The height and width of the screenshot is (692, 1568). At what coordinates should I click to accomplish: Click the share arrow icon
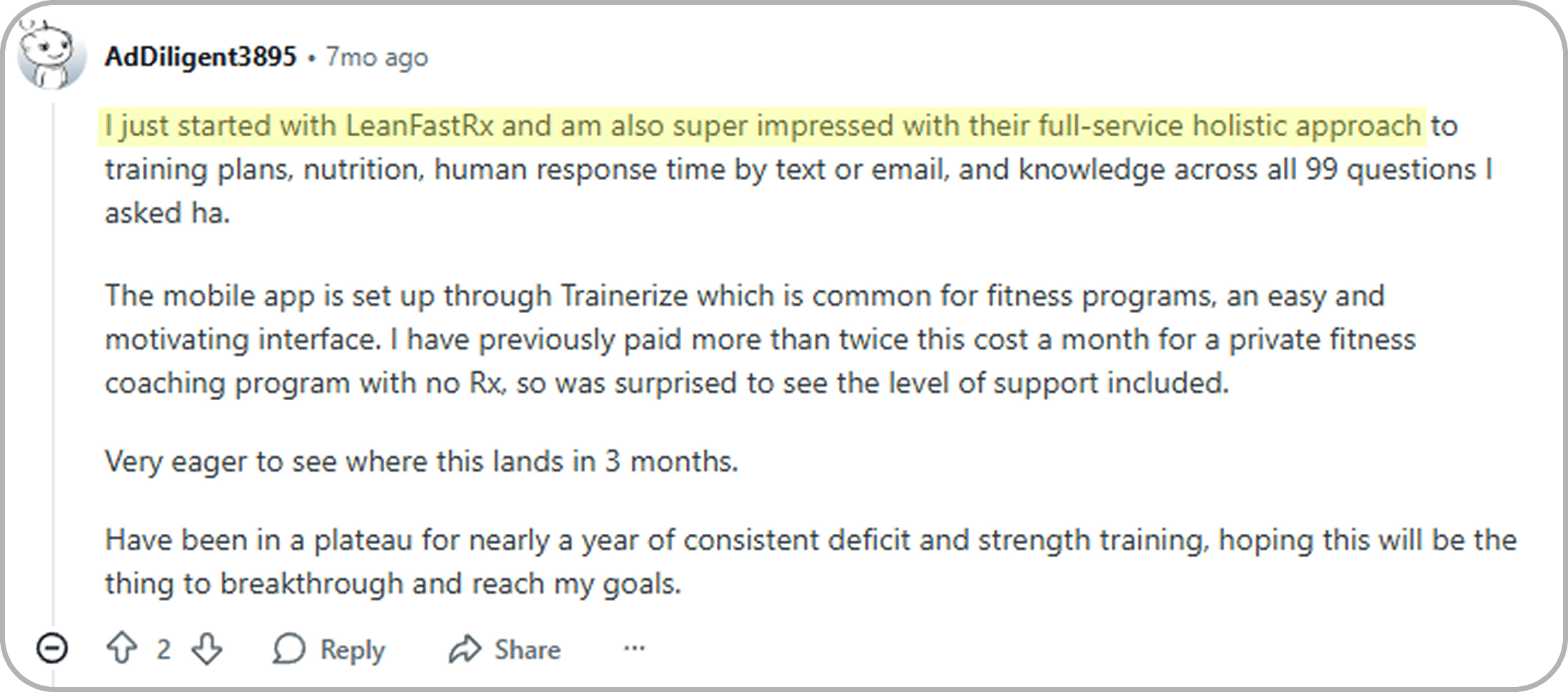(465, 649)
